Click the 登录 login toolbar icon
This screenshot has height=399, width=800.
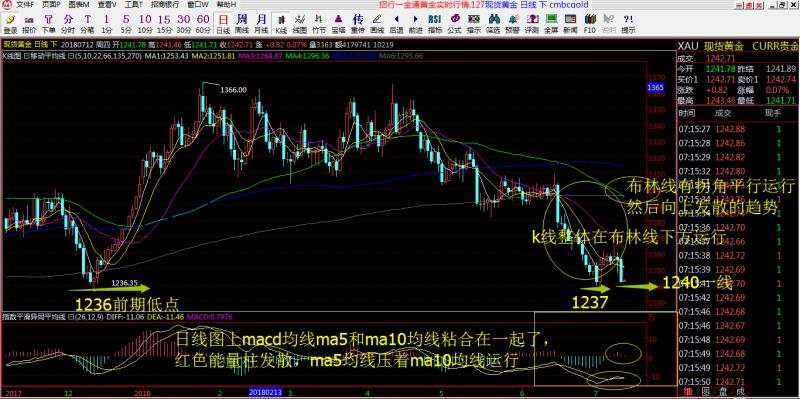[11, 23]
